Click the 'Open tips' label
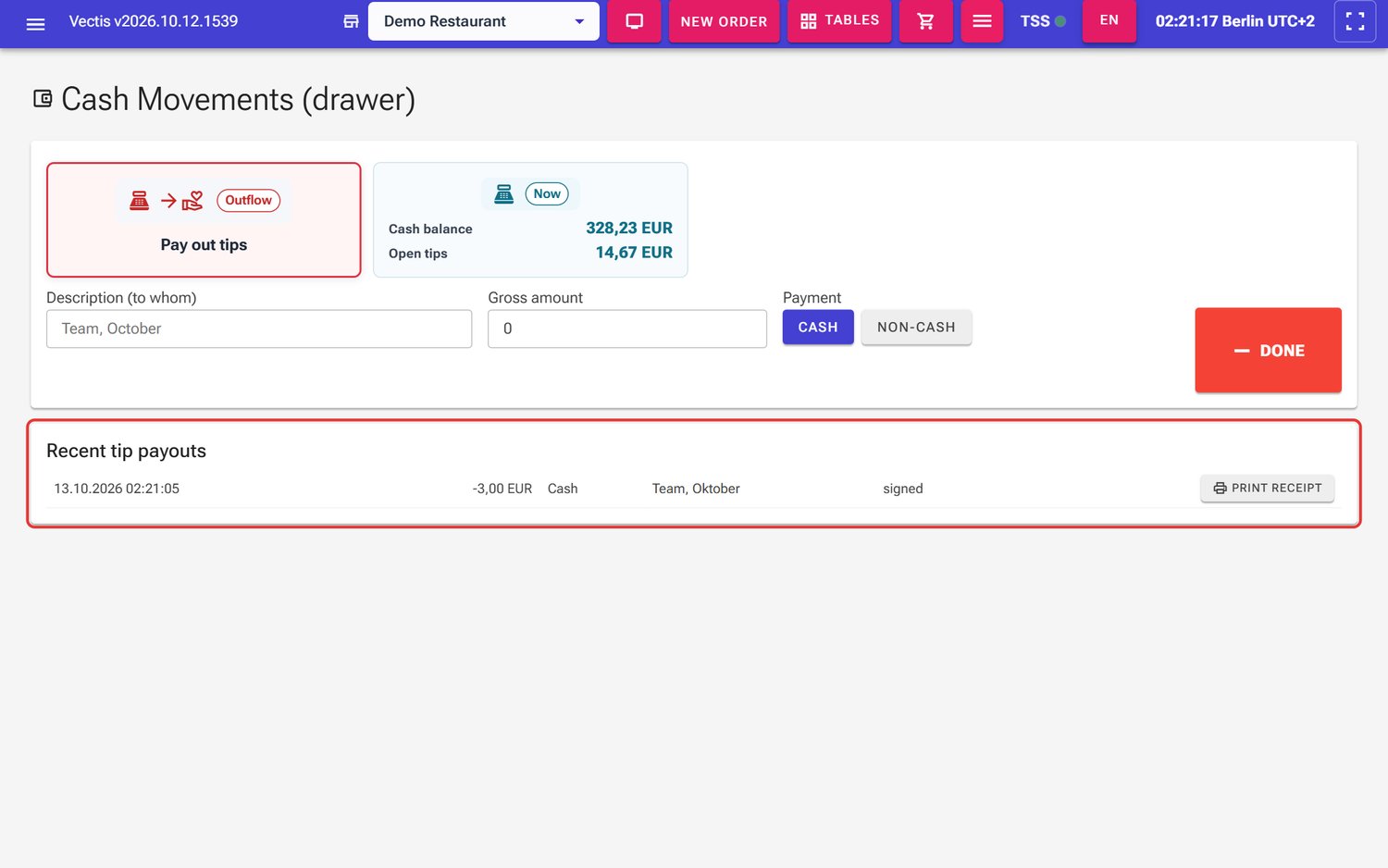This screenshot has width=1388, height=868. pyautogui.click(x=418, y=254)
